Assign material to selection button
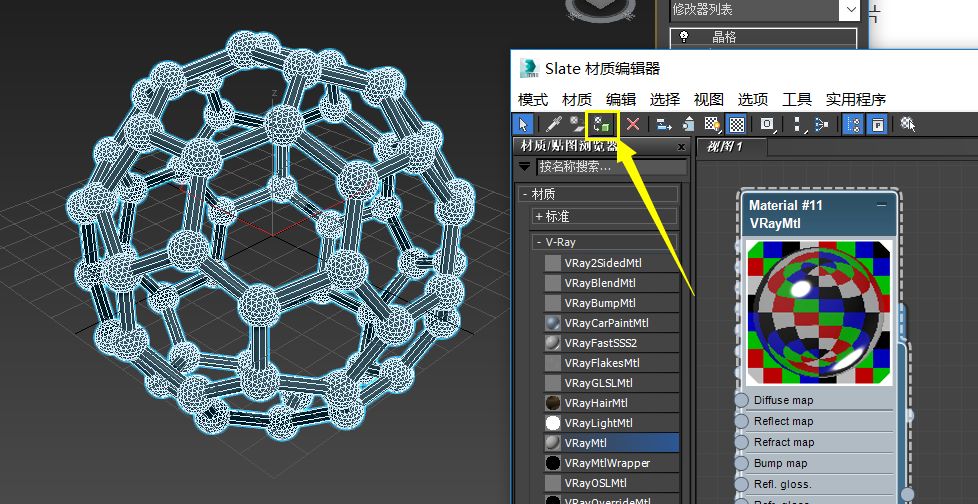This screenshot has width=978, height=504. pyautogui.click(x=603, y=124)
